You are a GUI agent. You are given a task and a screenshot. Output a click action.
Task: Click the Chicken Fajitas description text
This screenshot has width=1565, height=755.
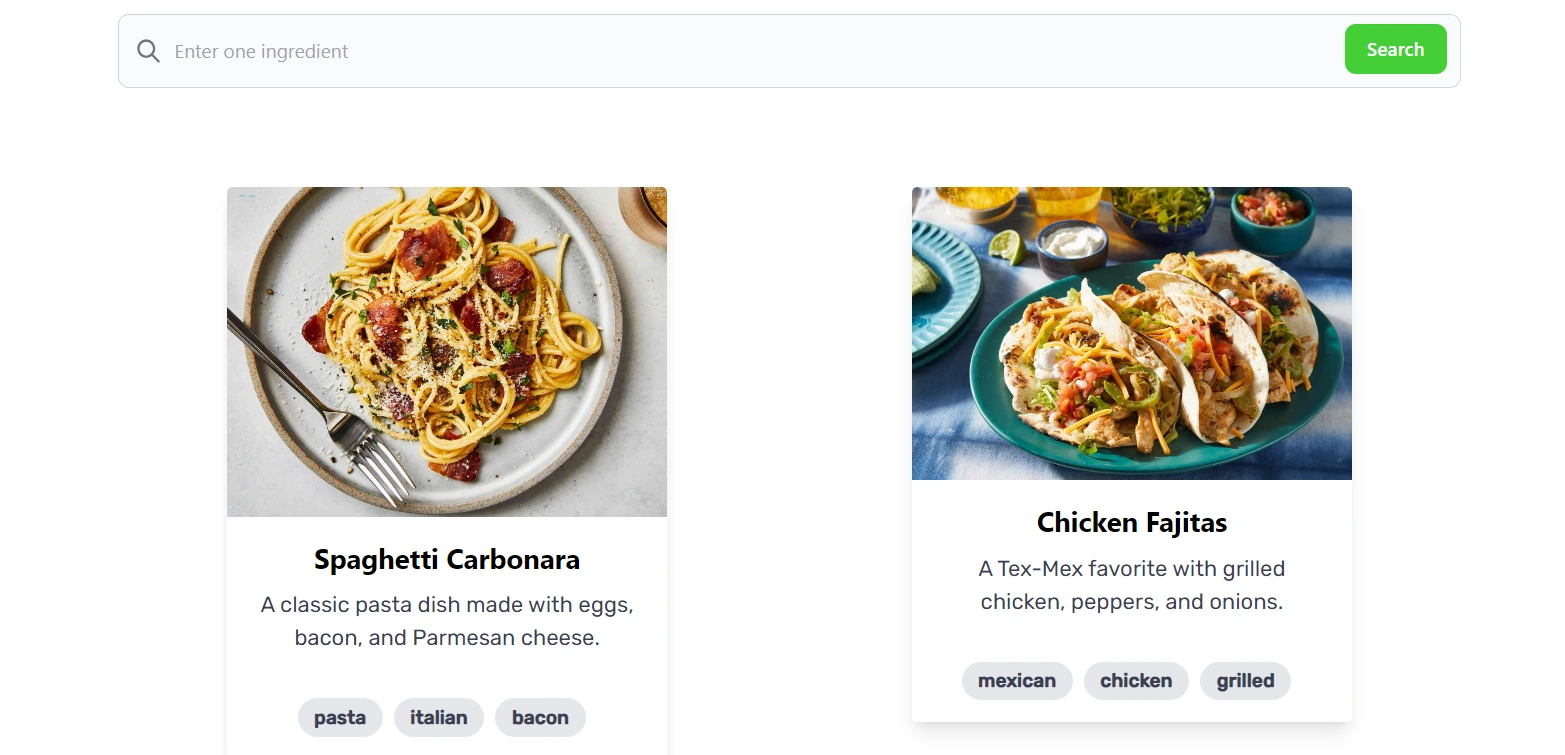pos(1131,585)
